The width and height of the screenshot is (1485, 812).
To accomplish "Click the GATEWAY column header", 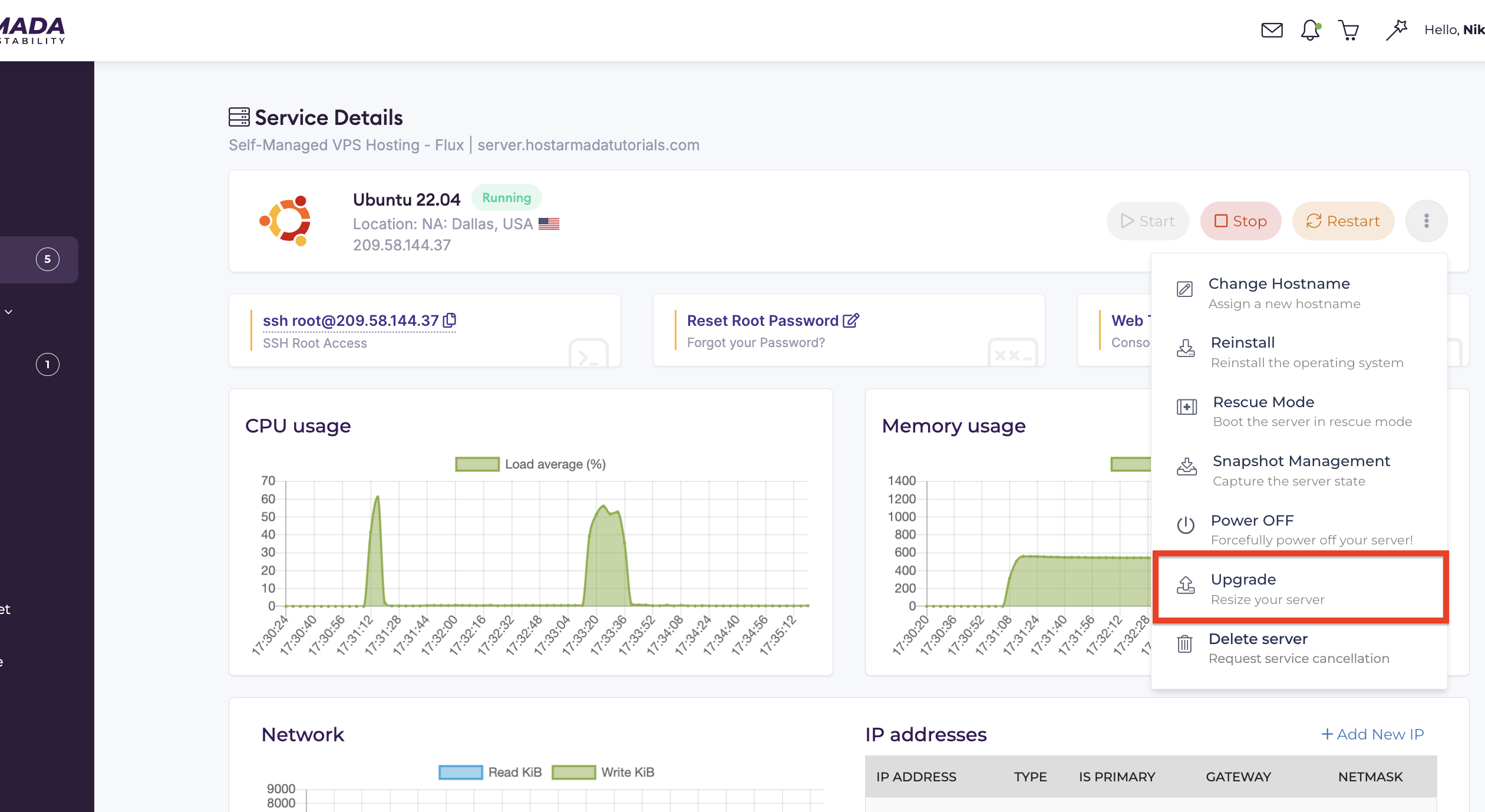I will pyautogui.click(x=1238, y=777).
